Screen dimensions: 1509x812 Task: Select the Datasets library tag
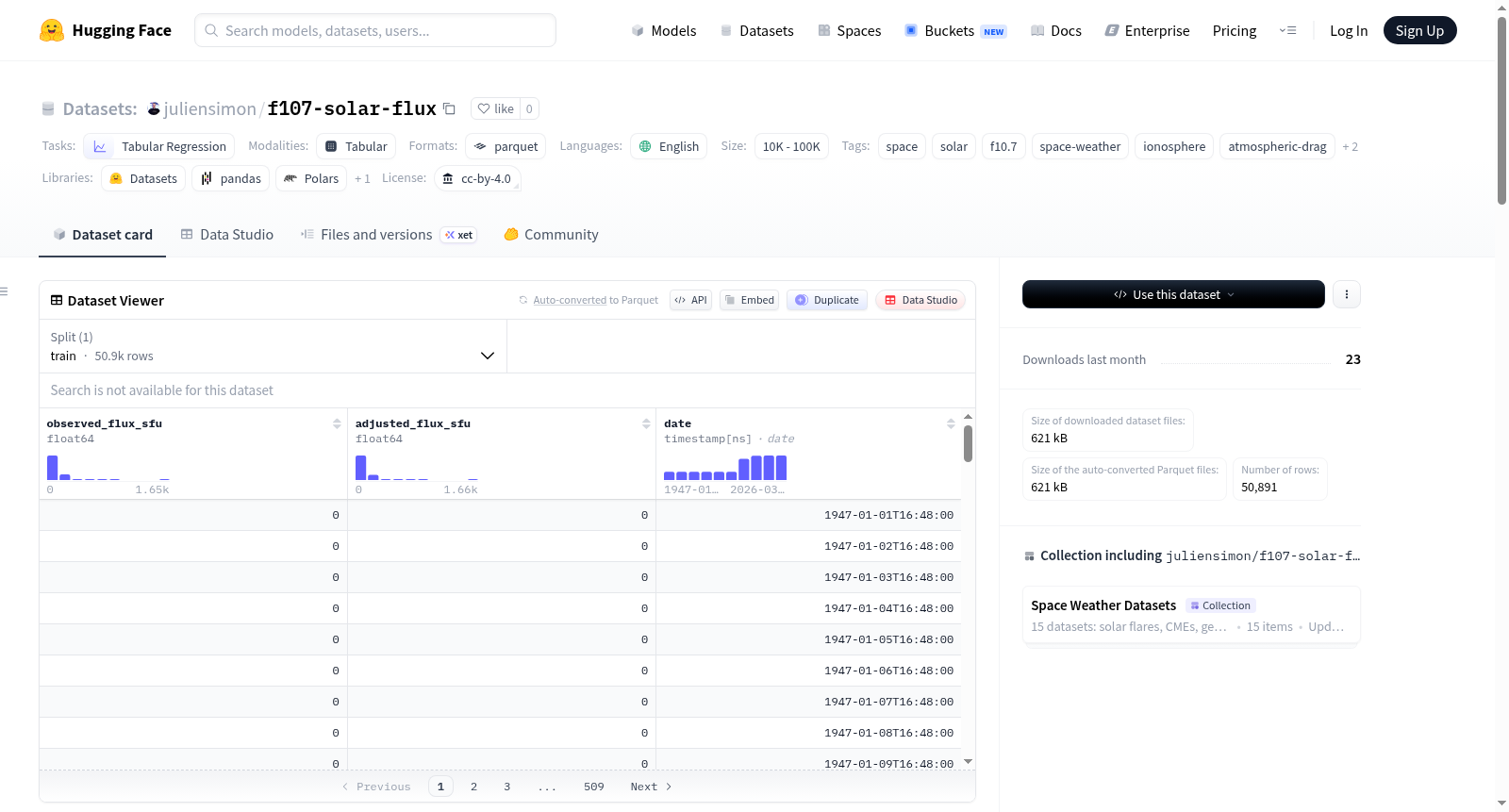[x=143, y=178]
